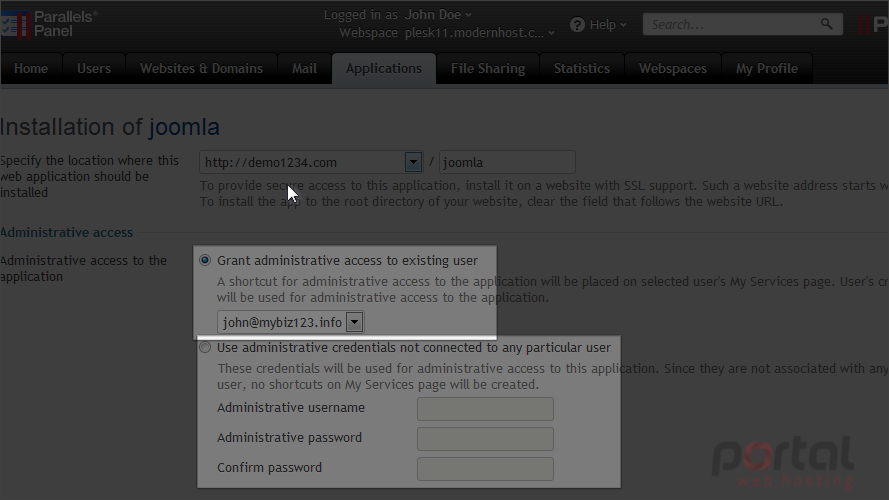Viewport: 889px width, 500px height.
Task: Select Use administrative credentials not connected radio
Action: click(205, 348)
